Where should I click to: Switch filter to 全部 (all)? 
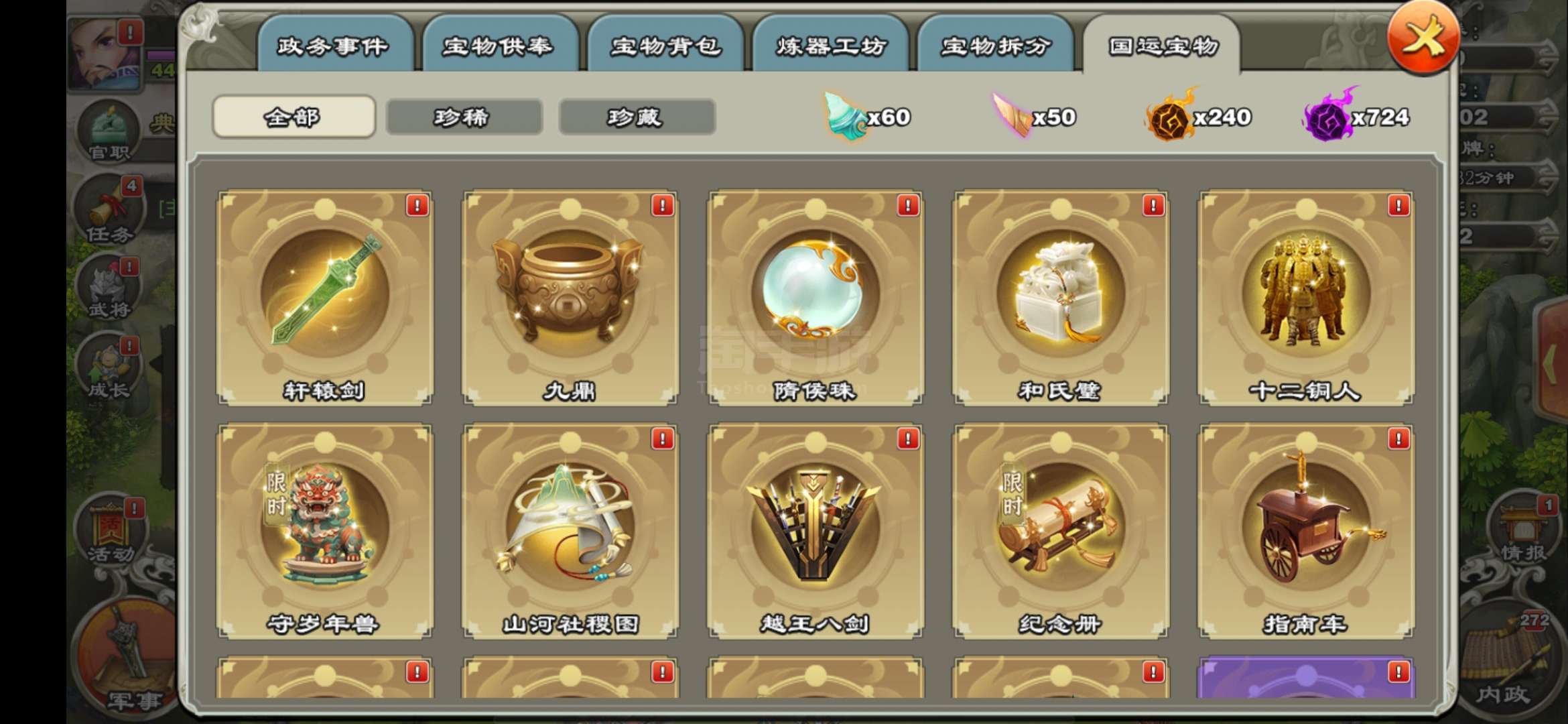click(x=293, y=117)
